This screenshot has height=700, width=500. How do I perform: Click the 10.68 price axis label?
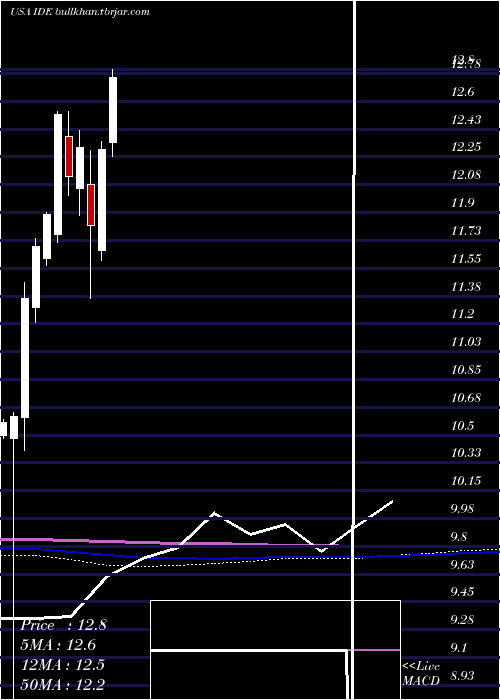click(467, 397)
